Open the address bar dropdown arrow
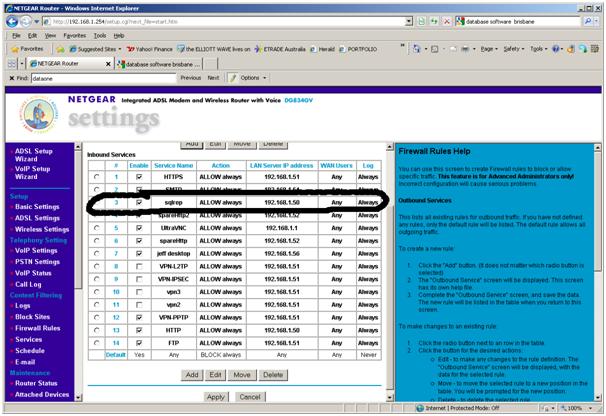606x416 pixels. tap(409, 22)
